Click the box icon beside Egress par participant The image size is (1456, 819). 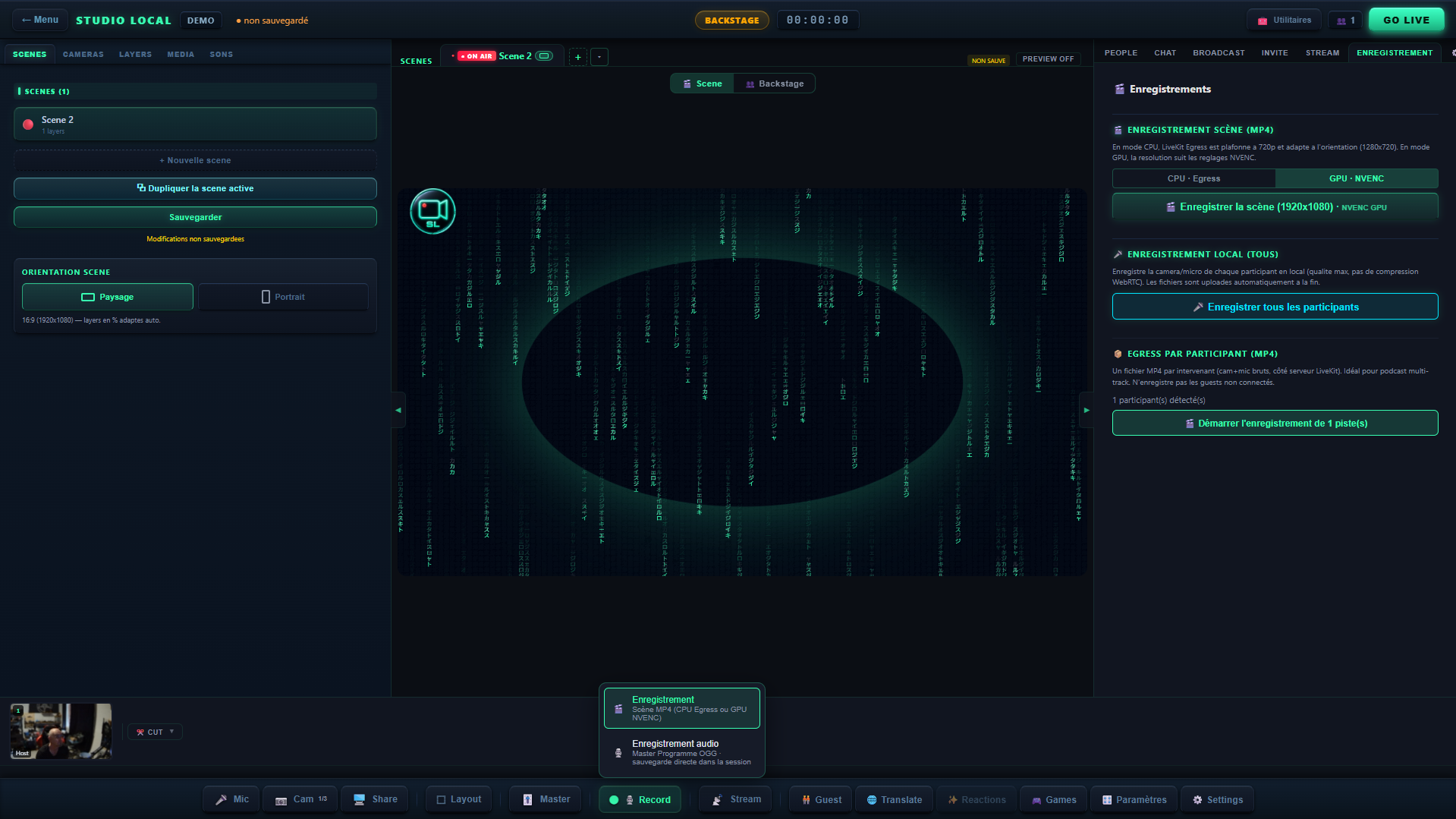(x=1118, y=354)
